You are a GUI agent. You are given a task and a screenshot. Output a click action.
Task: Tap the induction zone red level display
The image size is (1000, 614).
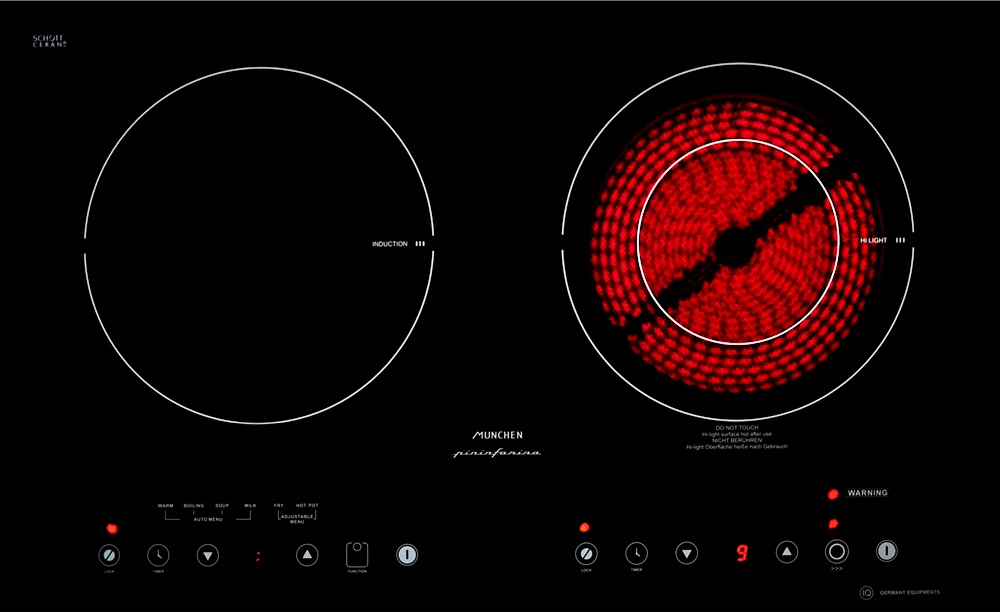[258, 556]
